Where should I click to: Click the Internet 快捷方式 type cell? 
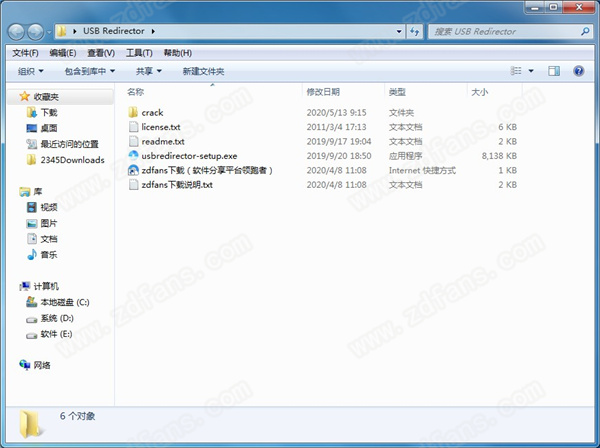coord(422,170)
